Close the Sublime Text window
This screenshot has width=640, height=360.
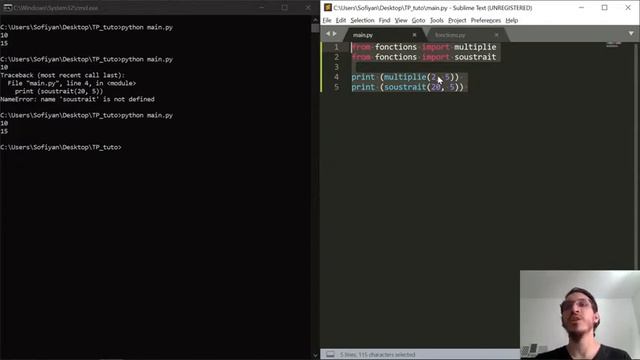628,8
